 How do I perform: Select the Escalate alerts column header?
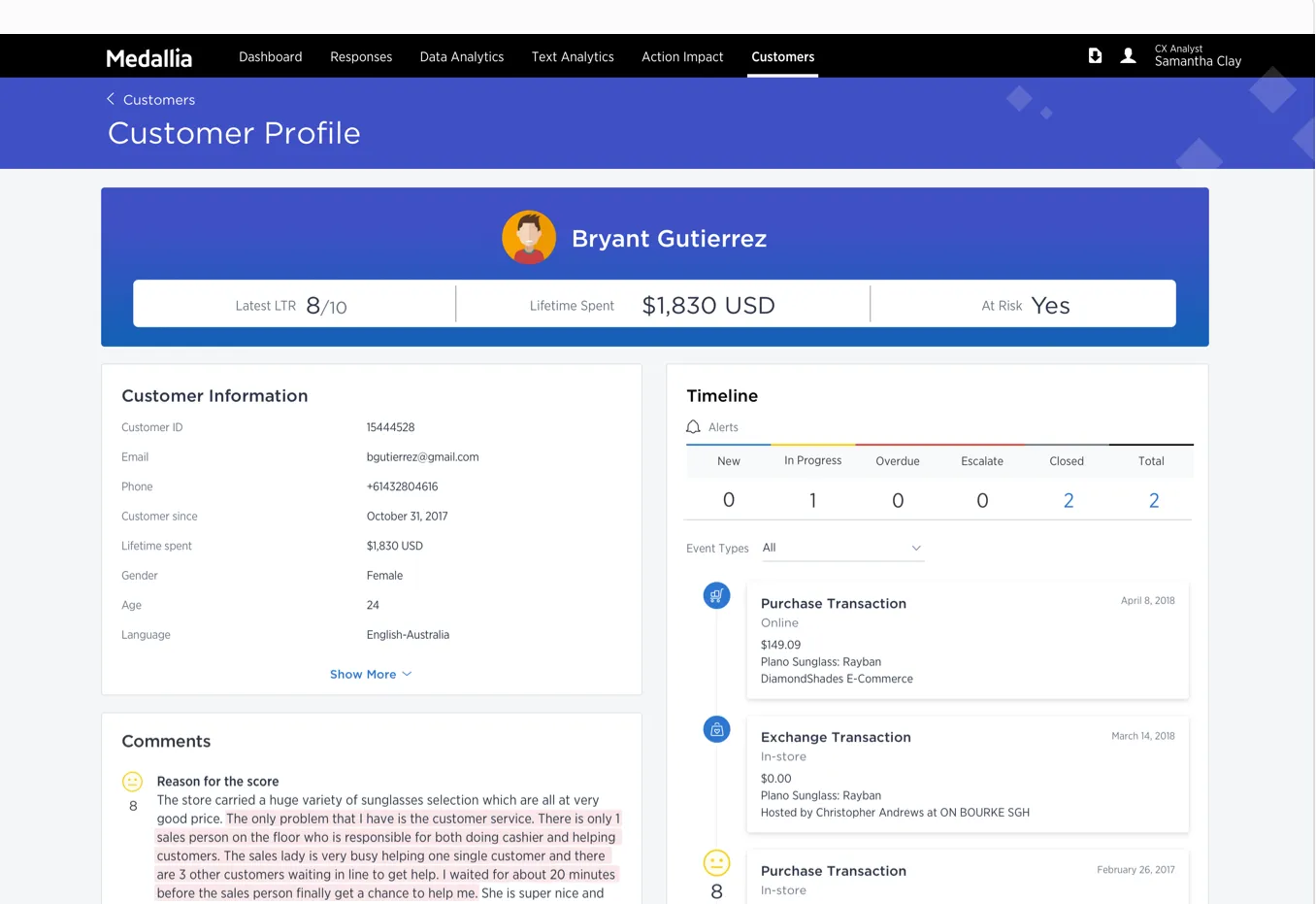click(x=982, y=461)
